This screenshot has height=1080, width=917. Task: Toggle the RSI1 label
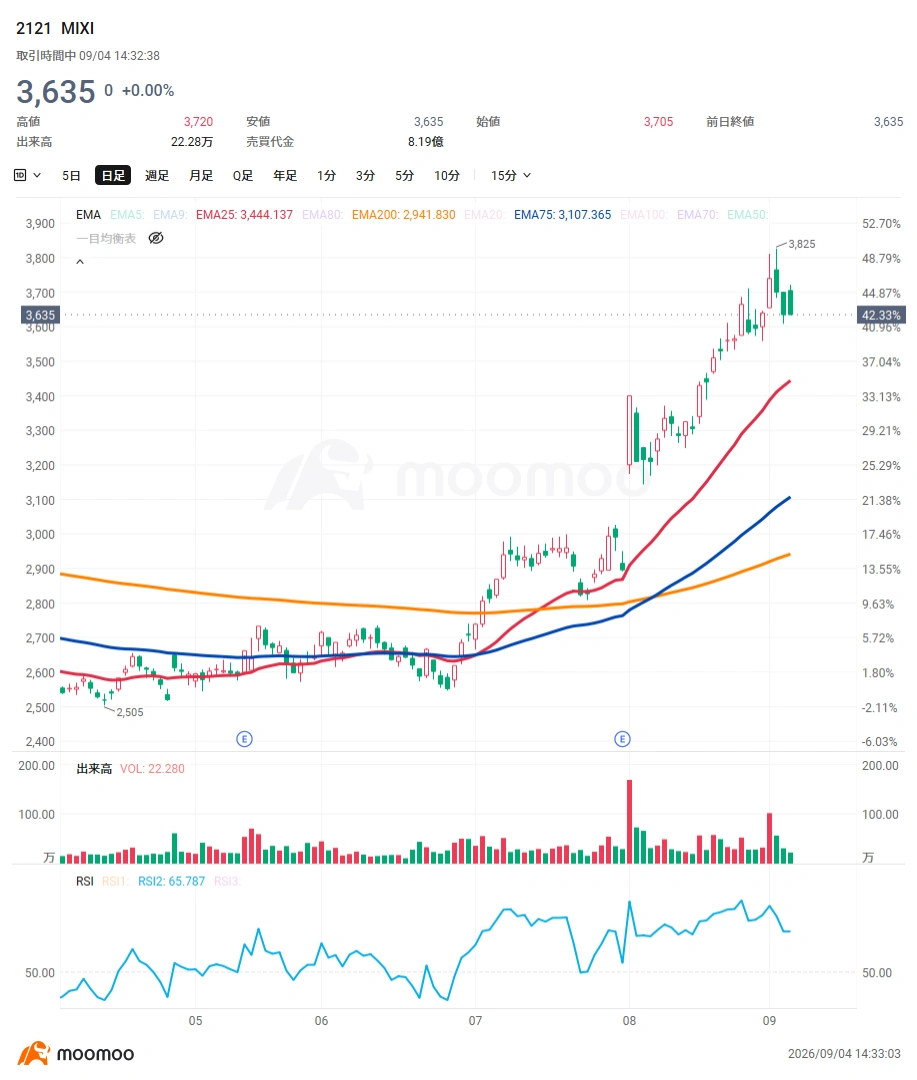pyautogui.click(x=116, y=881)
